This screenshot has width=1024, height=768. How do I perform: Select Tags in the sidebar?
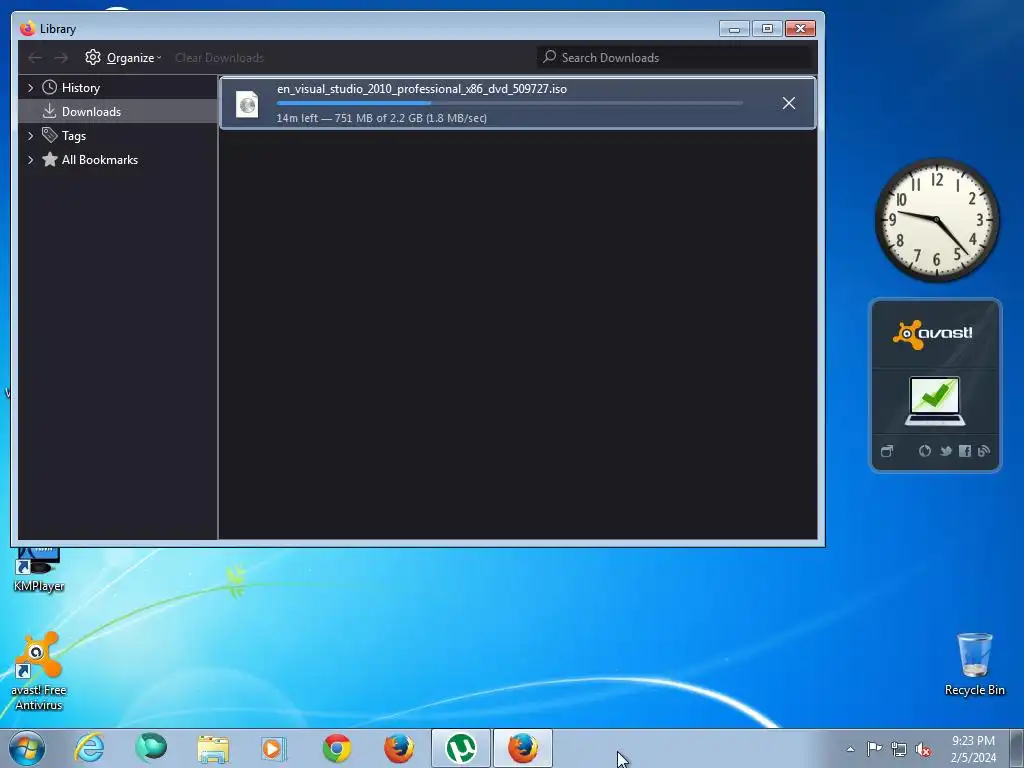click(73, 136)
